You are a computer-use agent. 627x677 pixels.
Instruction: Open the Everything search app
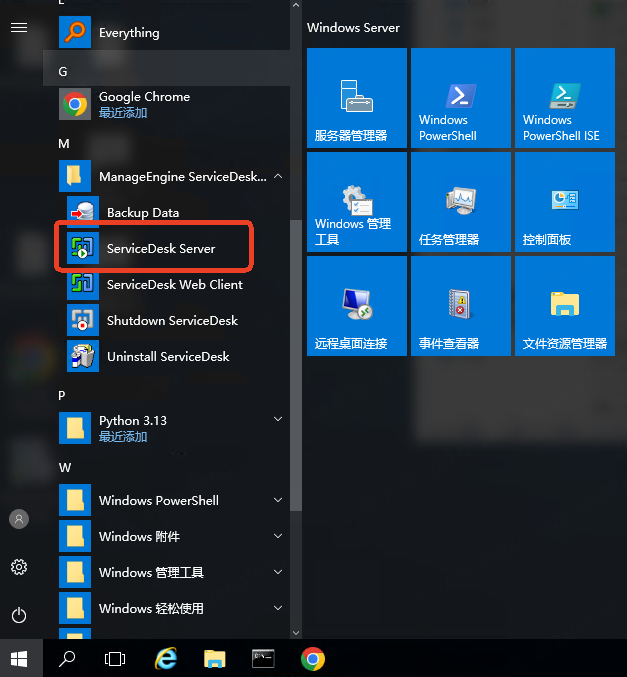(166, 32)
